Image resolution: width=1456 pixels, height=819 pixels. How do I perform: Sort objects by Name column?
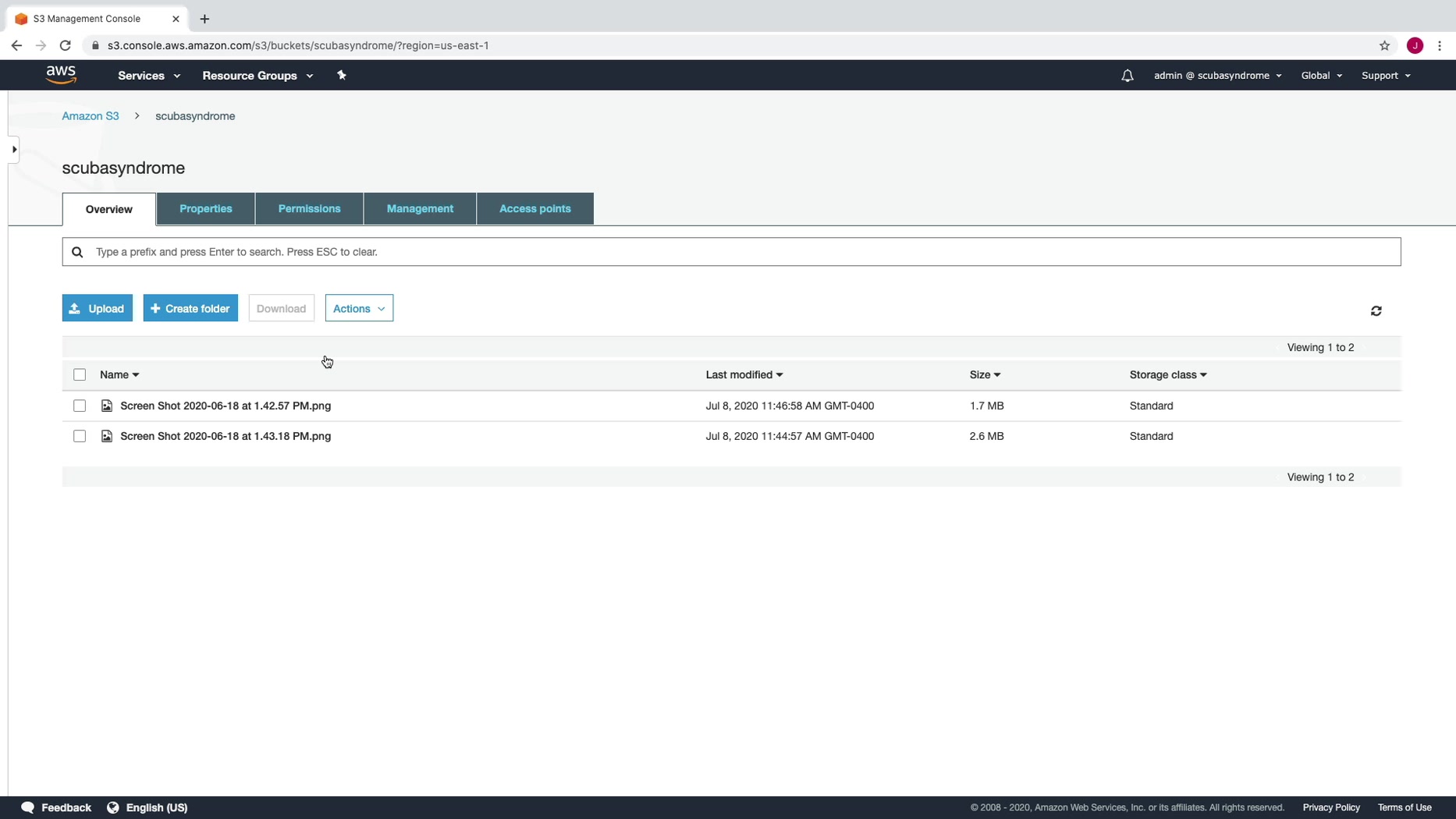pyautogui.click(x=119, y=374)
